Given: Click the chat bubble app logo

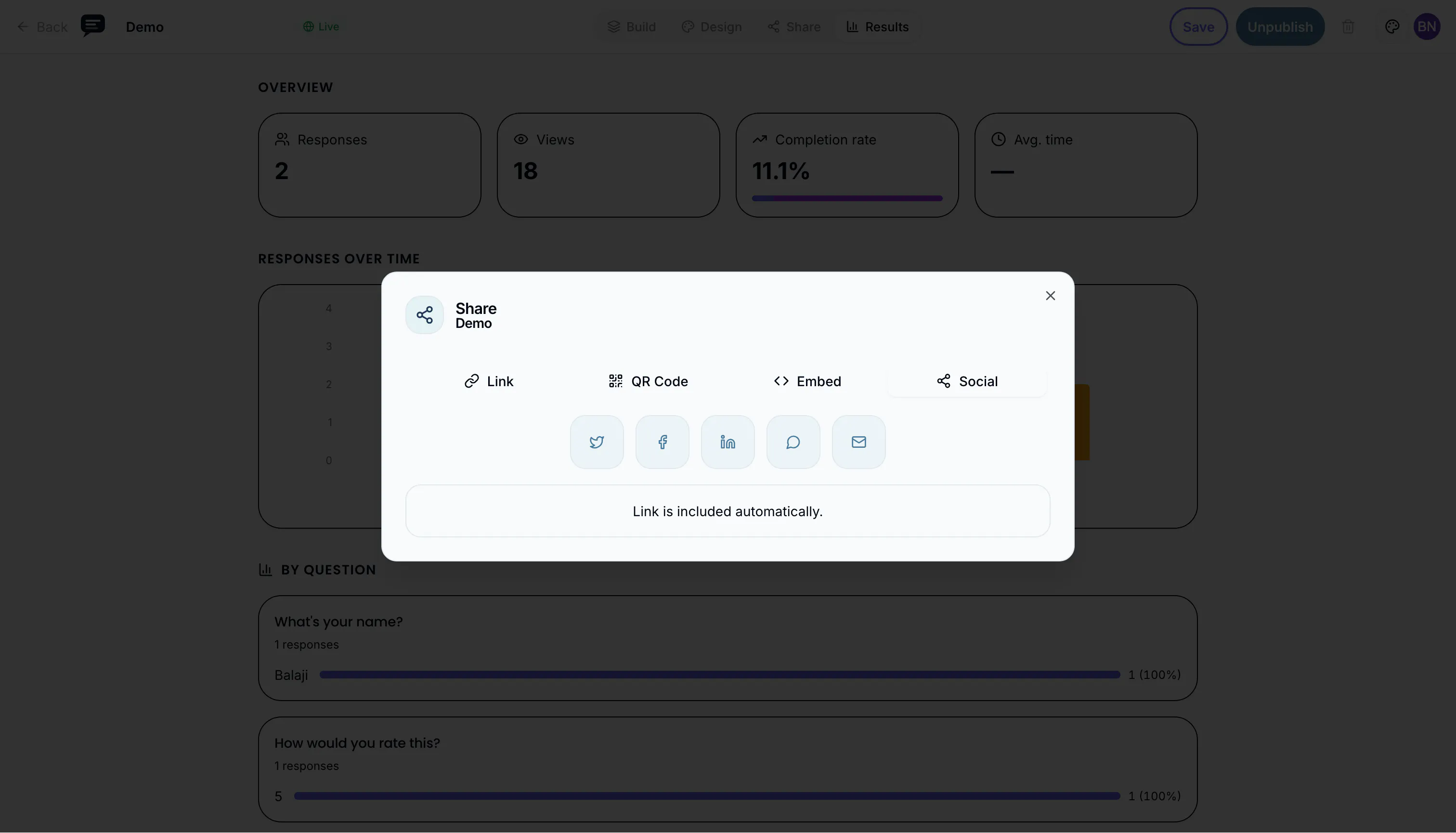Looking at the screenshot, I should click(92, 26).
